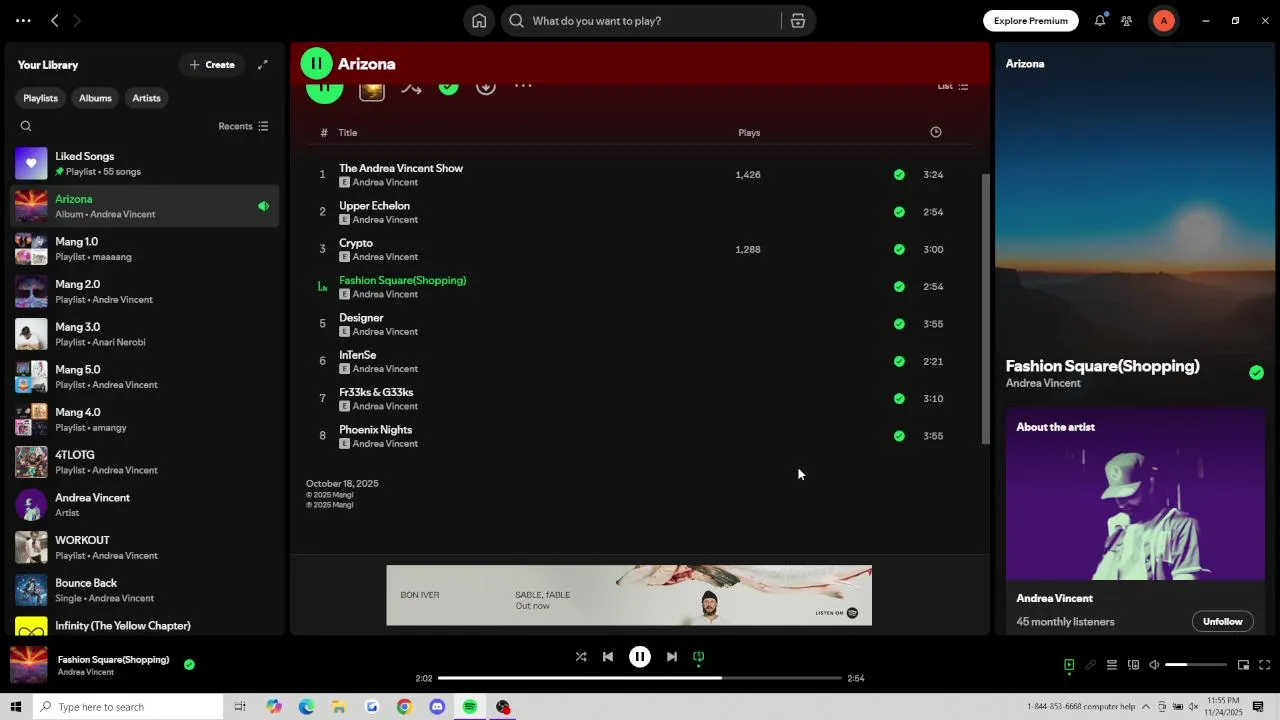Viewport: 1280px width, 720px height.
Task: Sort tracks by duration clock icon
Action: pyautogui.click(x=936, y=132)
